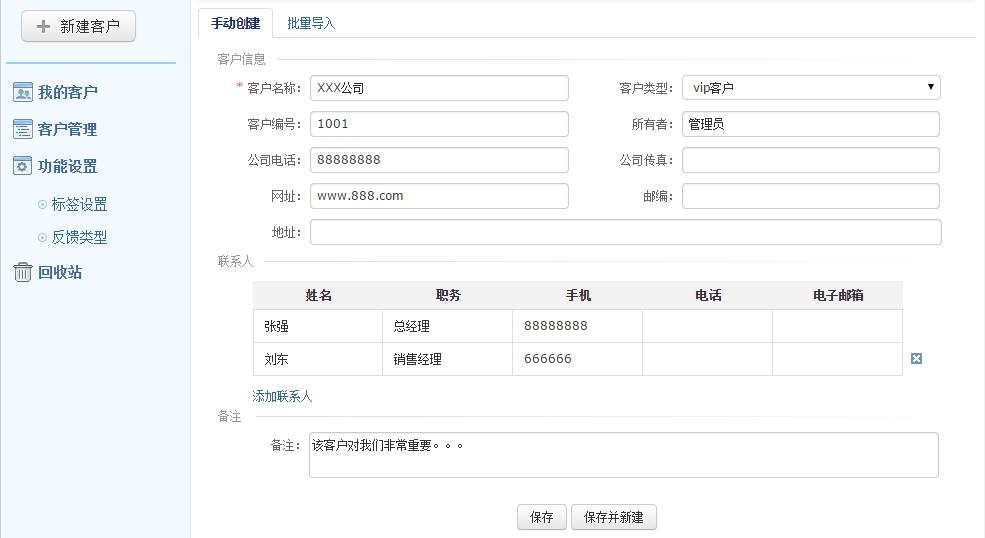Click the empty 电子邮箱 cell in 刘东 row
985x538 pixels.
[x=838, y=359]
